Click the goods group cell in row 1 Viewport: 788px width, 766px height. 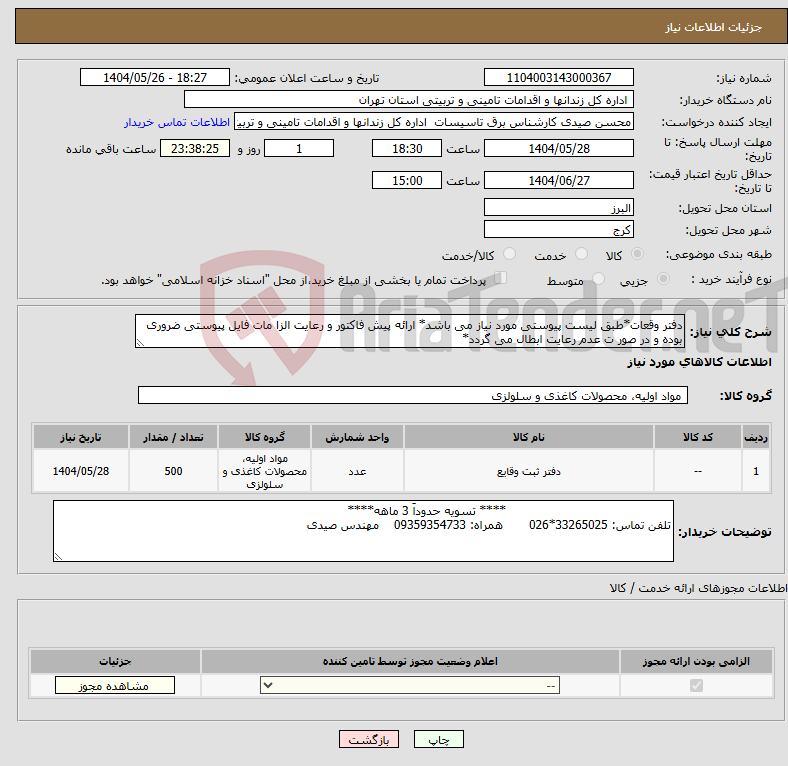[264, 471]
